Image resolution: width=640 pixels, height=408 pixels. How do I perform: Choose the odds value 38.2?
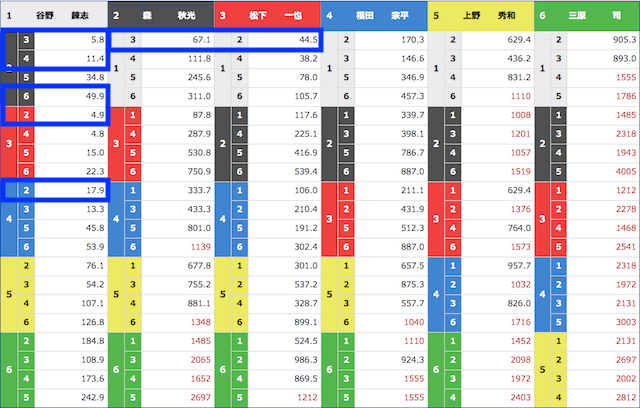[308, 59]
